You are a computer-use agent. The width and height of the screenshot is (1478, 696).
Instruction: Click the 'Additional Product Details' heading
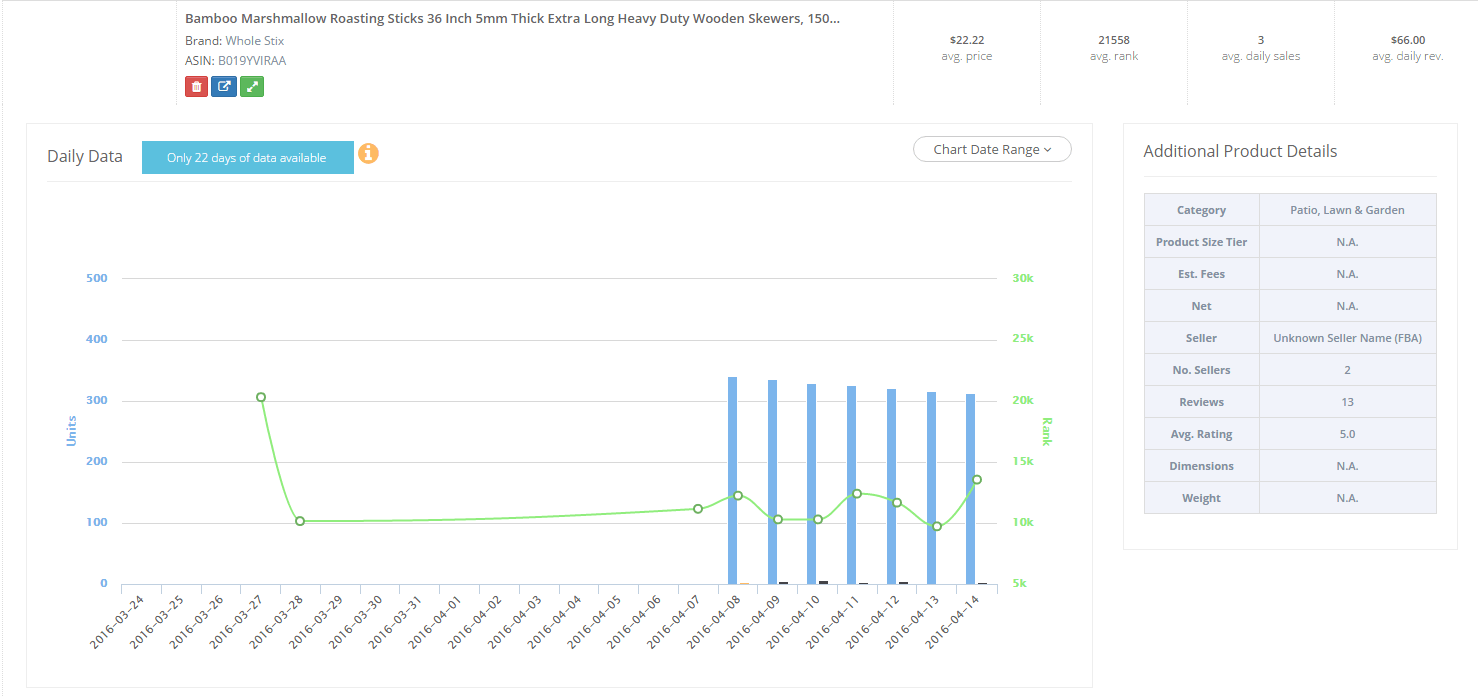pyautogui.click(x=1240, y=151)
